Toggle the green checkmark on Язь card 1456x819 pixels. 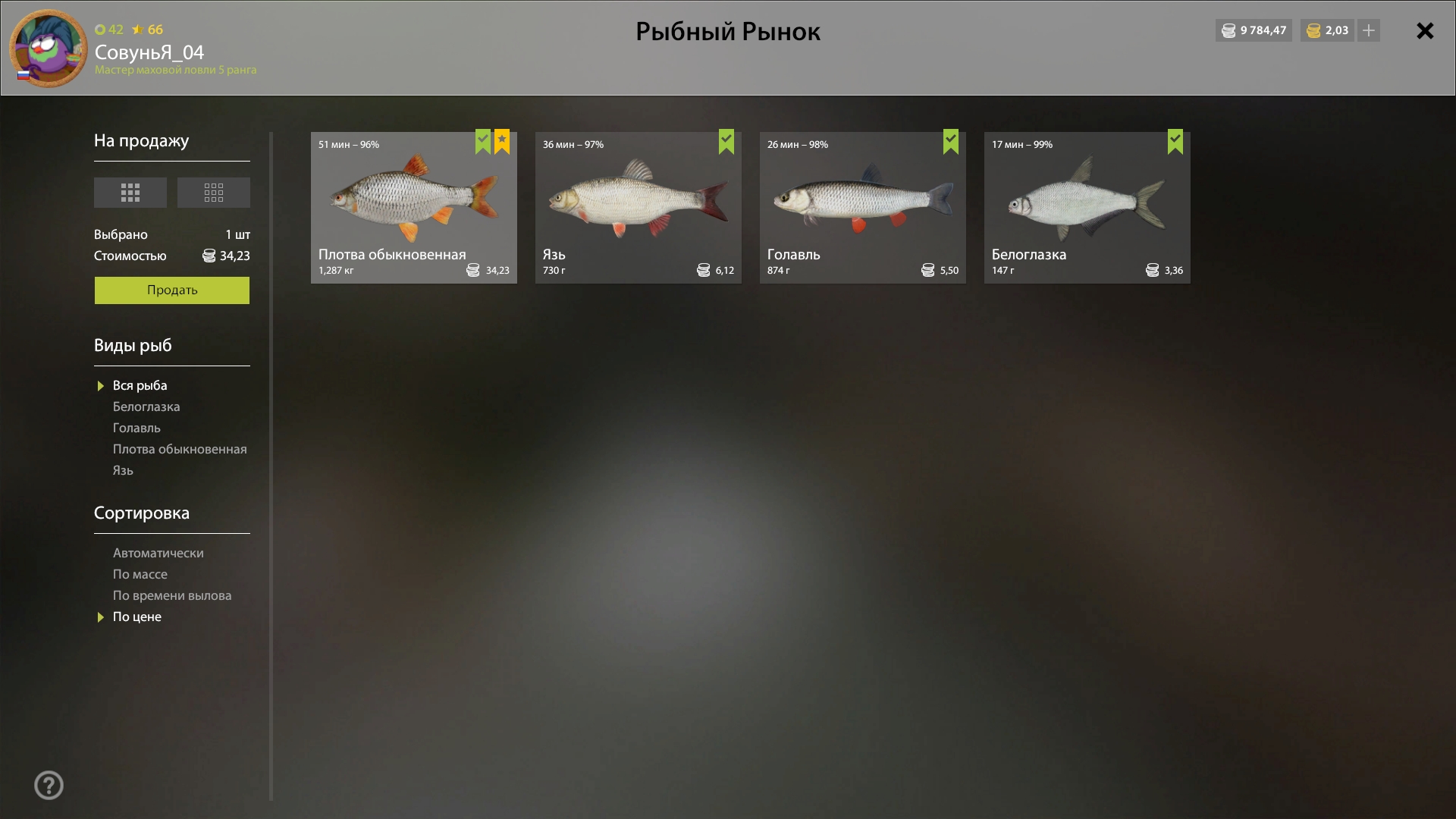pos(726,142)
